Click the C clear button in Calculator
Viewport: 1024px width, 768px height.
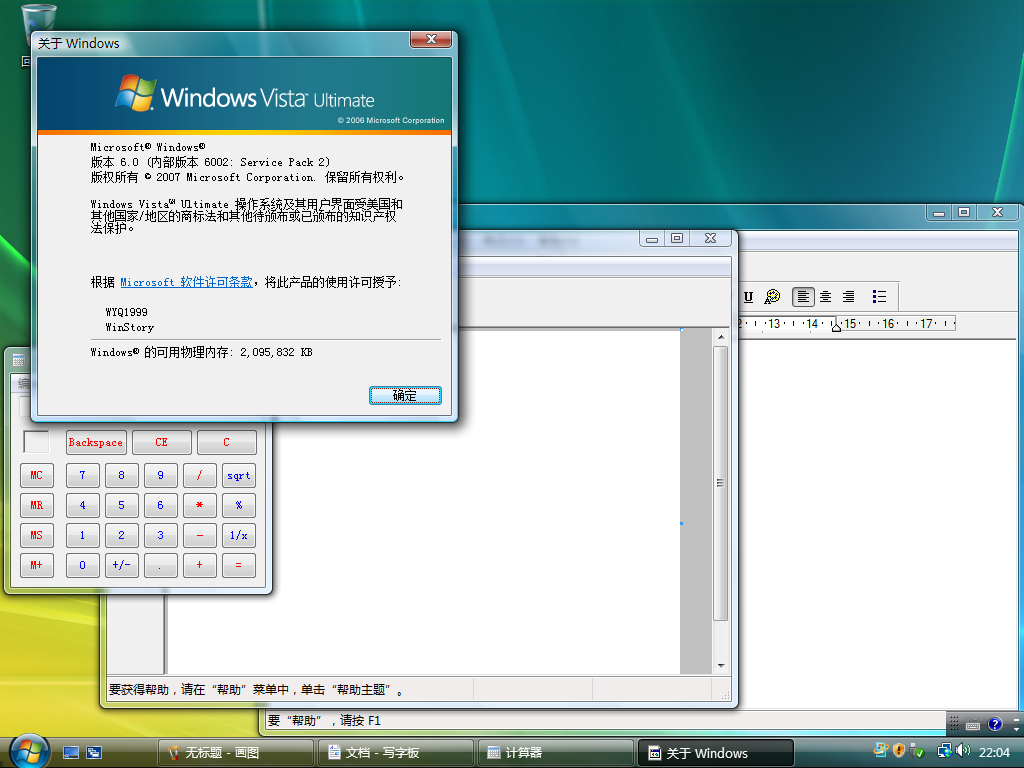pos(227,442)
